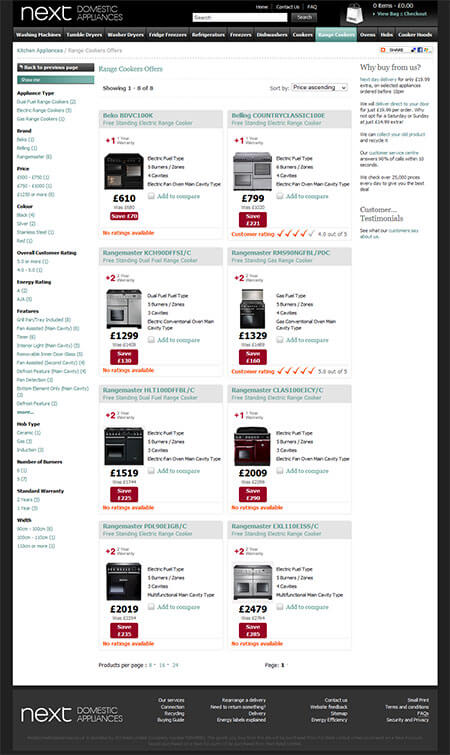Expand more... under Features filters
The image size is (450, 755).
(26, 412)
